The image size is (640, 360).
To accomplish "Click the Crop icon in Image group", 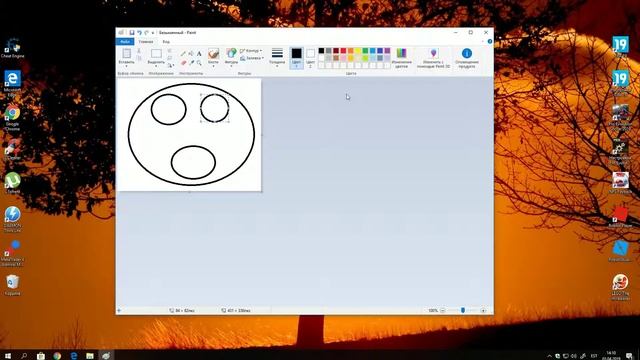I will (x=170, y=51).
